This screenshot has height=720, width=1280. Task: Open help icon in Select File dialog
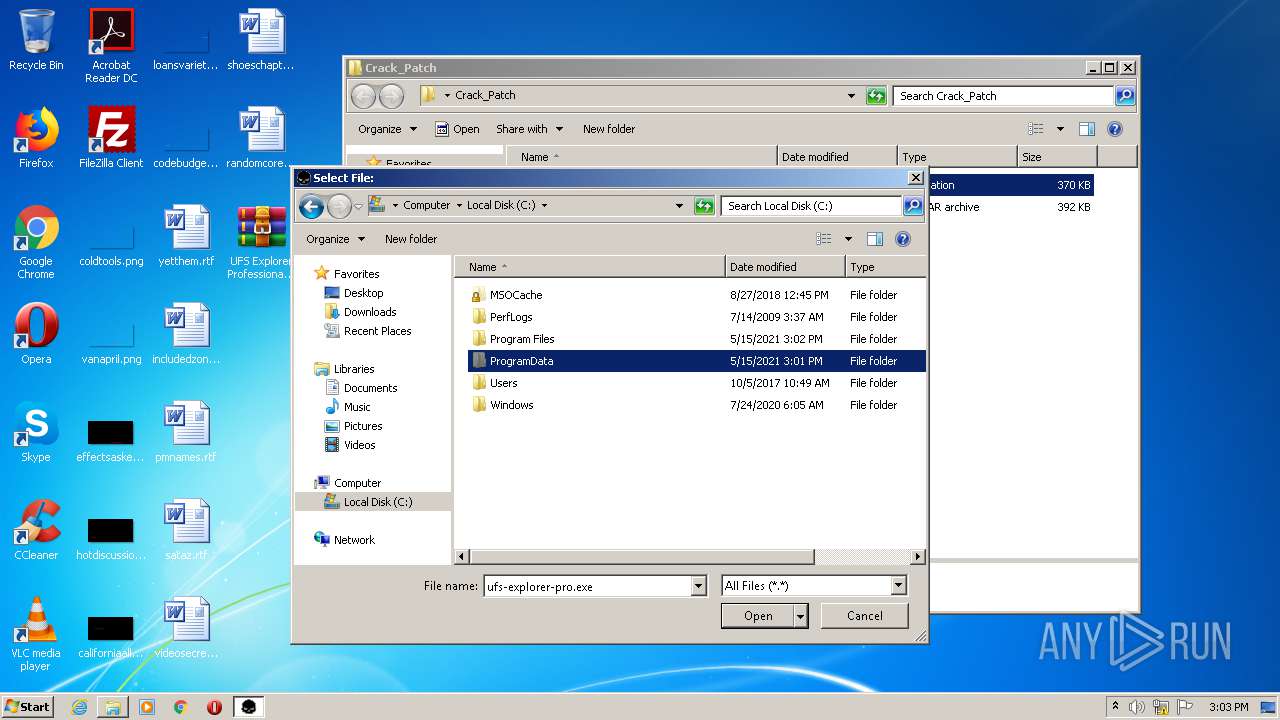point(903,239)
